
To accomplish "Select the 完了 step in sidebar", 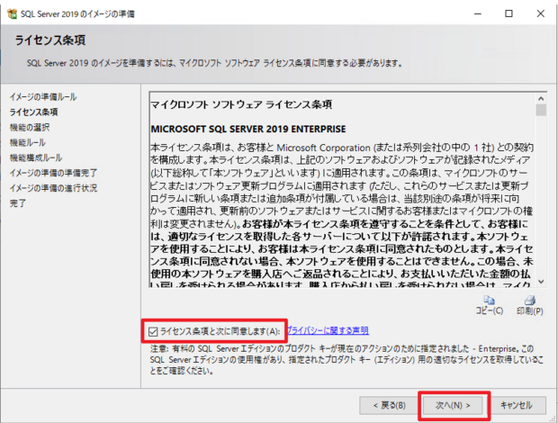I will point(17,203).
